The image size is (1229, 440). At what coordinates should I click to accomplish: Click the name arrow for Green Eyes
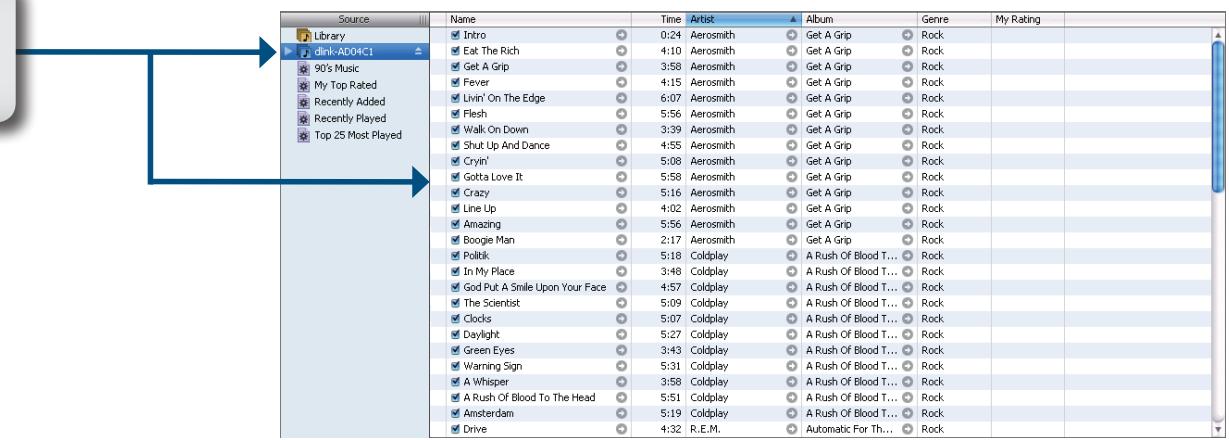click(622, 351)
